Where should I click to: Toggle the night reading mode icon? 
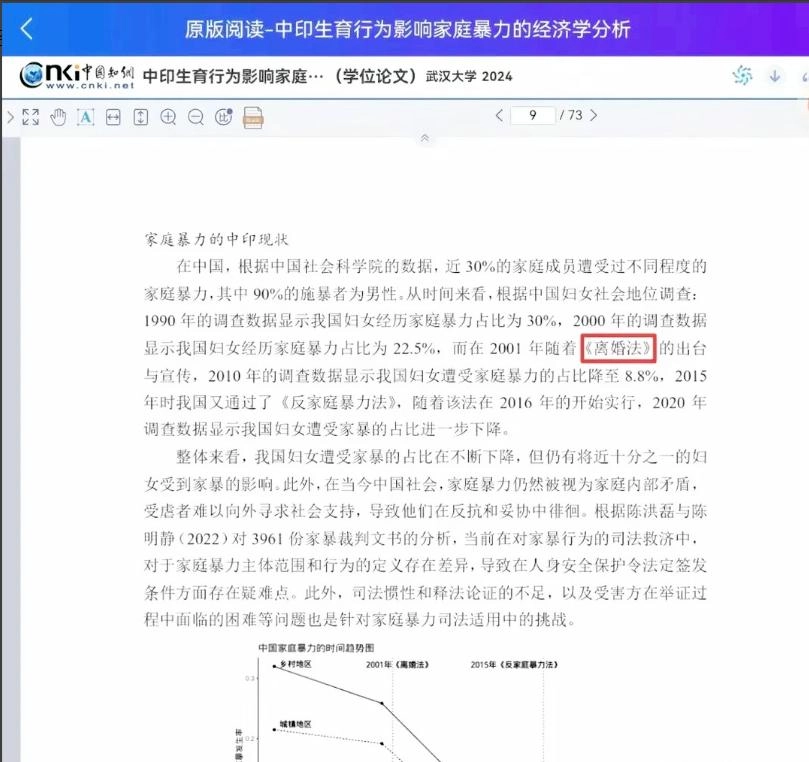coord(222,117)
